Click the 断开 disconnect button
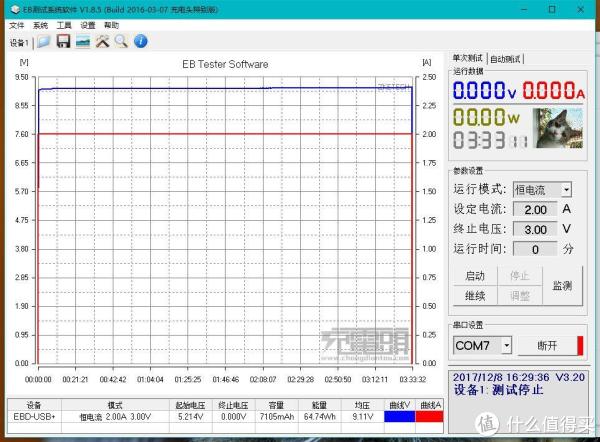The height and width of the screenshot is (442, 600). pos(547,346)
